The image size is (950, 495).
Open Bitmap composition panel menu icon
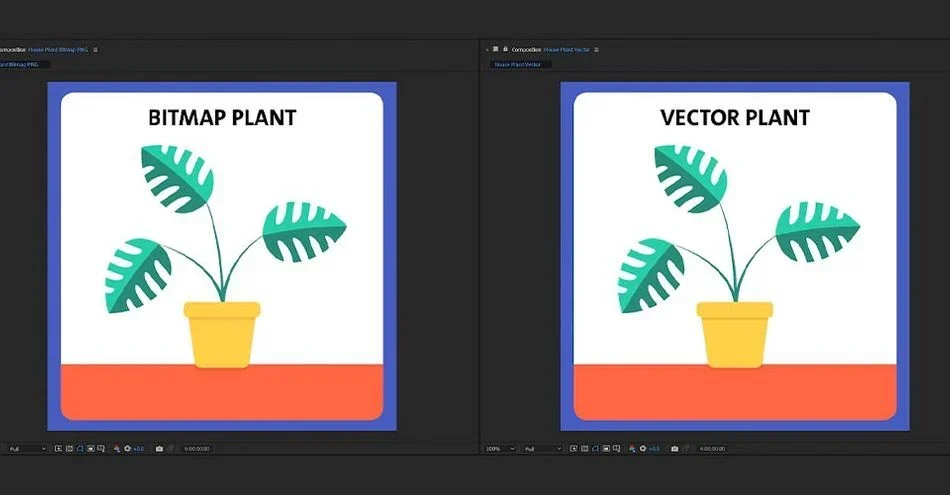coord(95,50)
